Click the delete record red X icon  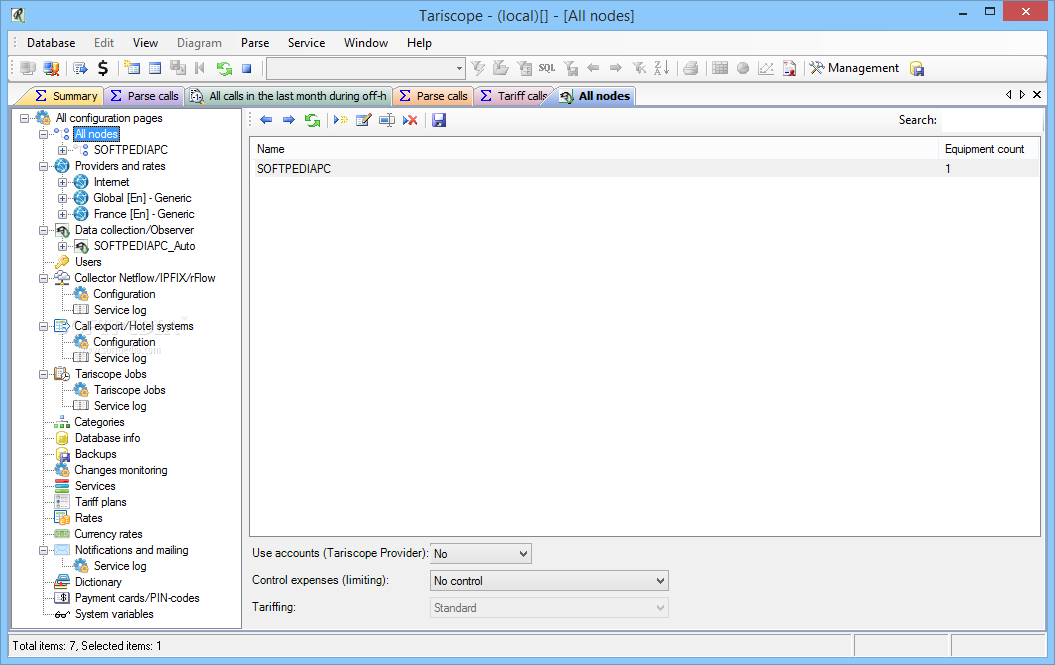pyautogui.click(x=410, y=120)
